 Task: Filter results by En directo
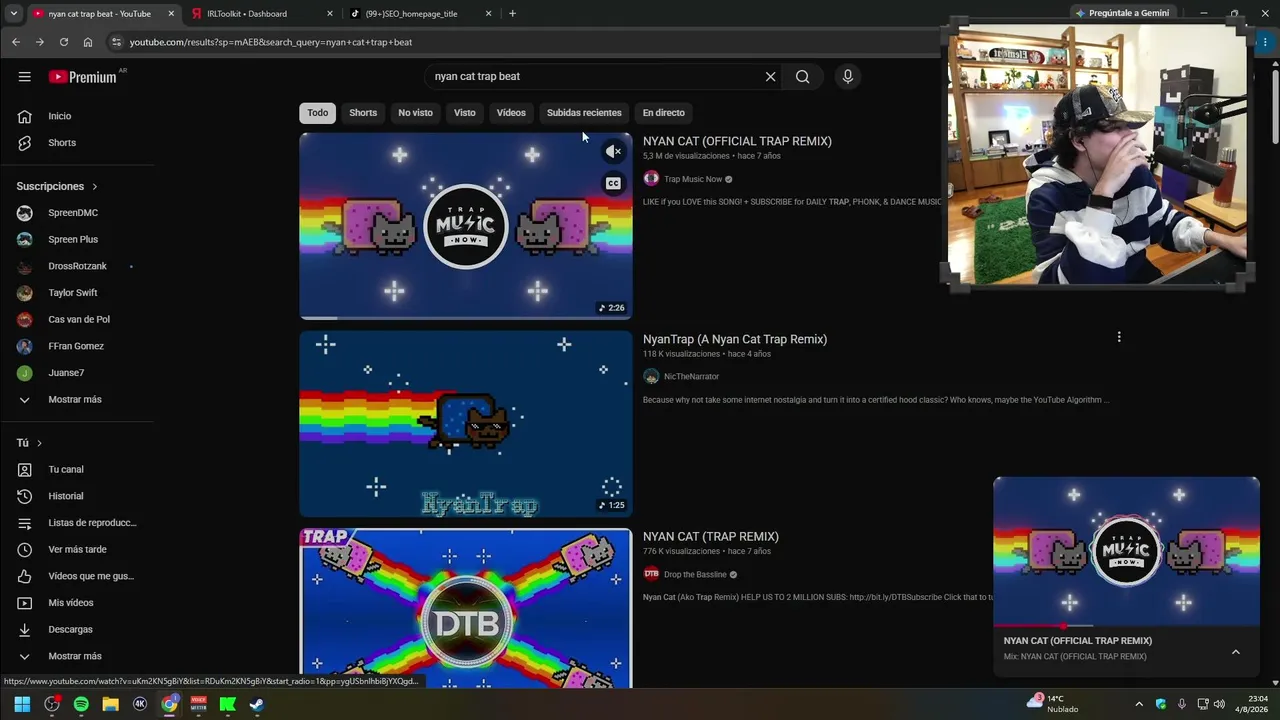pyautogui.click(x=664, y=113)
